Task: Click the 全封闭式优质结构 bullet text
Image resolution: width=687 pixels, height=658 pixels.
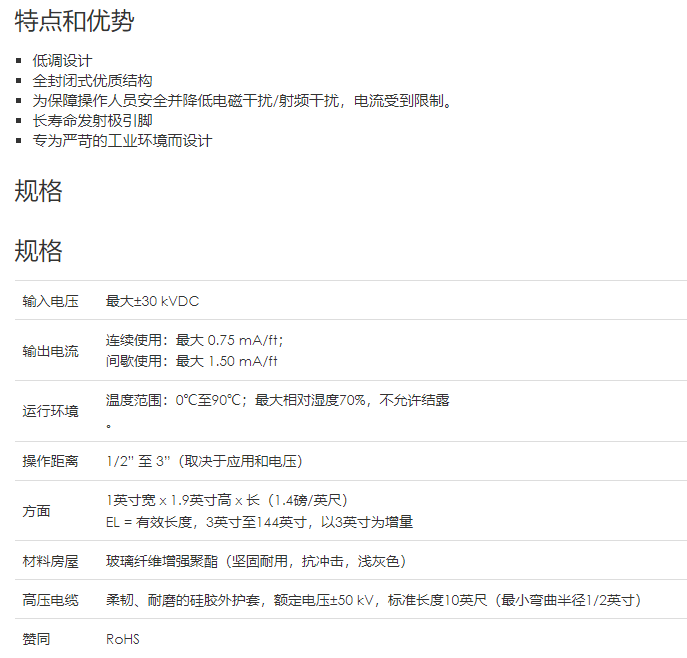Action: tap(92, 81)
